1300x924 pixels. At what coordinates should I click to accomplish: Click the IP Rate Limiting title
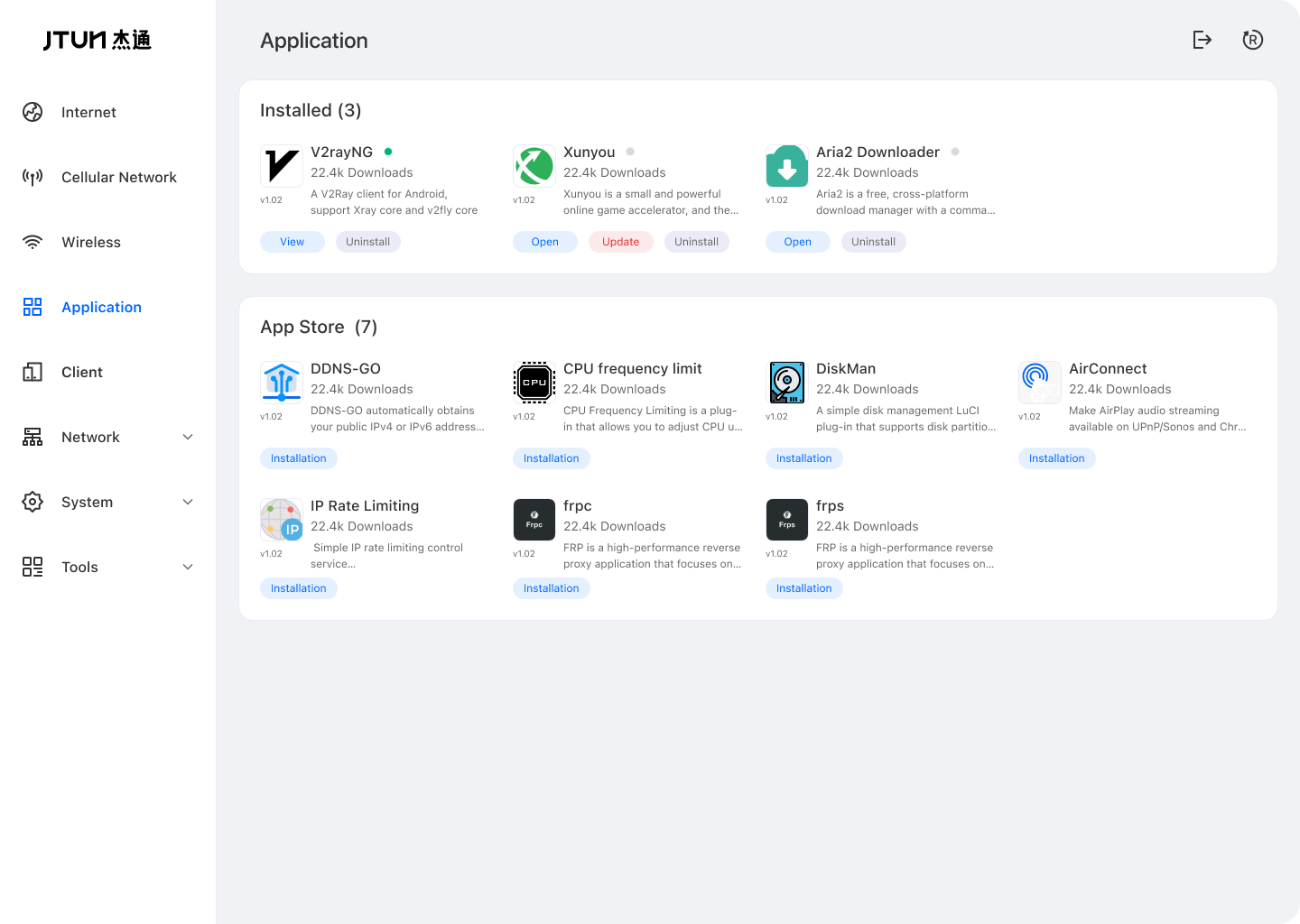click(365, 506)
